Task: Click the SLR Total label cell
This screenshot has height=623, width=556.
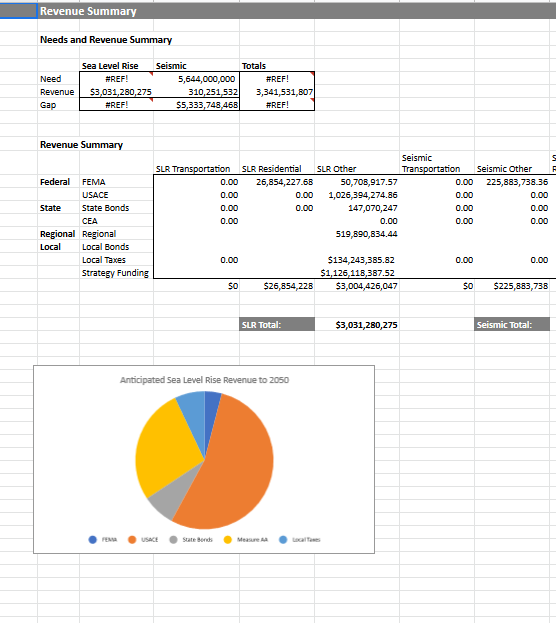Action: (x=277, y=325)
